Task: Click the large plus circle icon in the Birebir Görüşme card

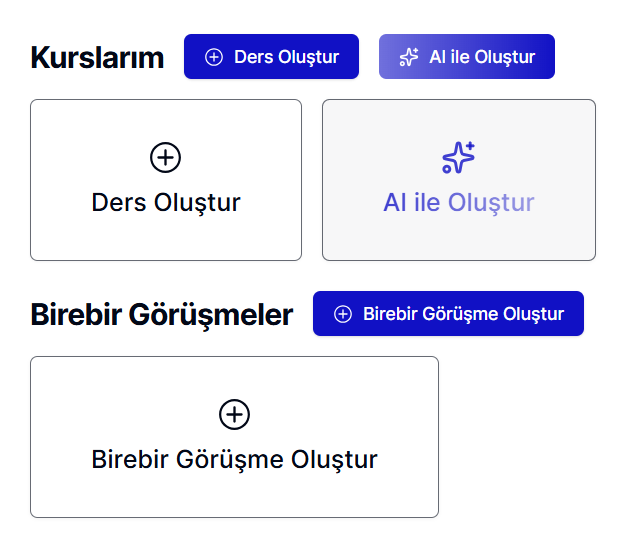Action: pyautogui.click(x=234, y=414)
